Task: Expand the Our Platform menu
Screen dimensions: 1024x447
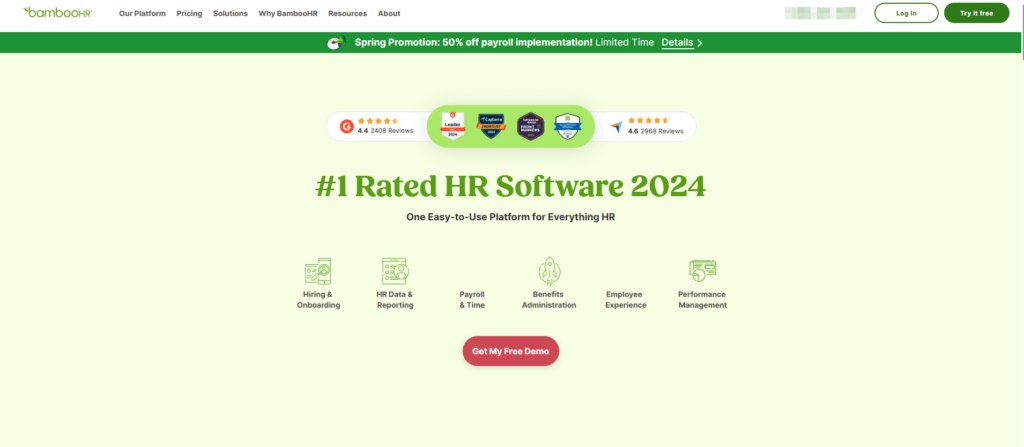Action: 141,14
